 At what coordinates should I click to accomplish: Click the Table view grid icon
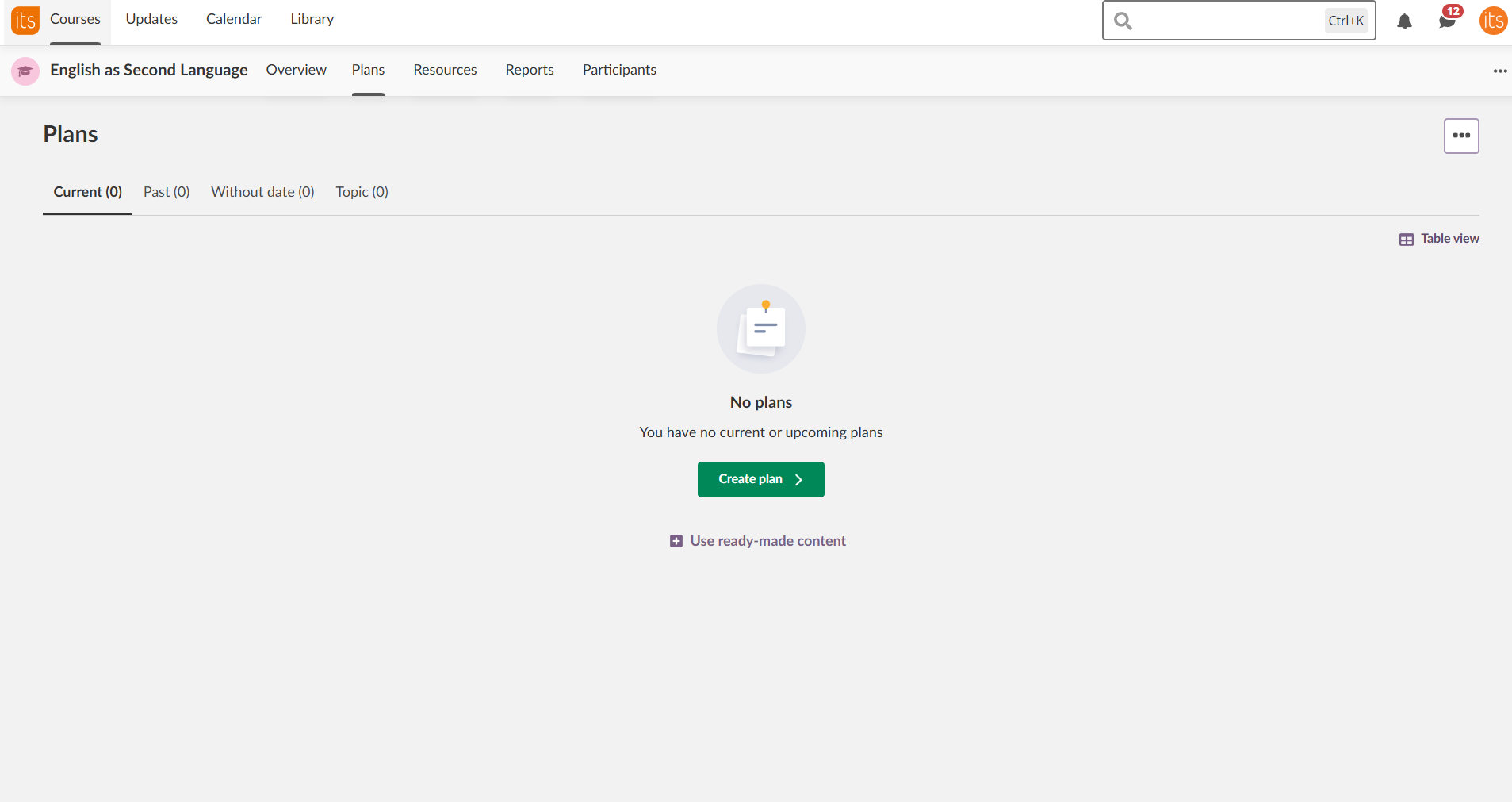1406,240
